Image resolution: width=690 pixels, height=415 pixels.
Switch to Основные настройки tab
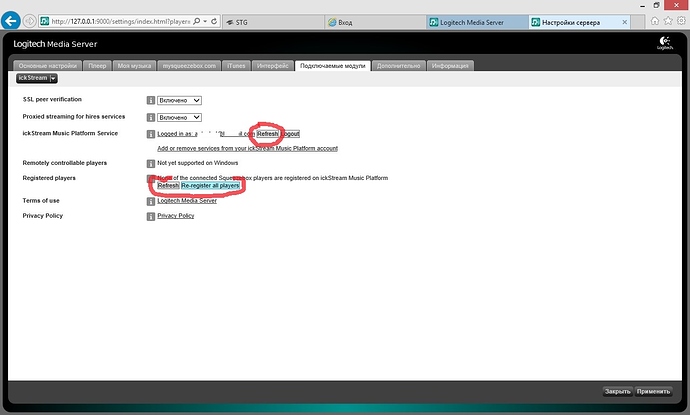48,66
